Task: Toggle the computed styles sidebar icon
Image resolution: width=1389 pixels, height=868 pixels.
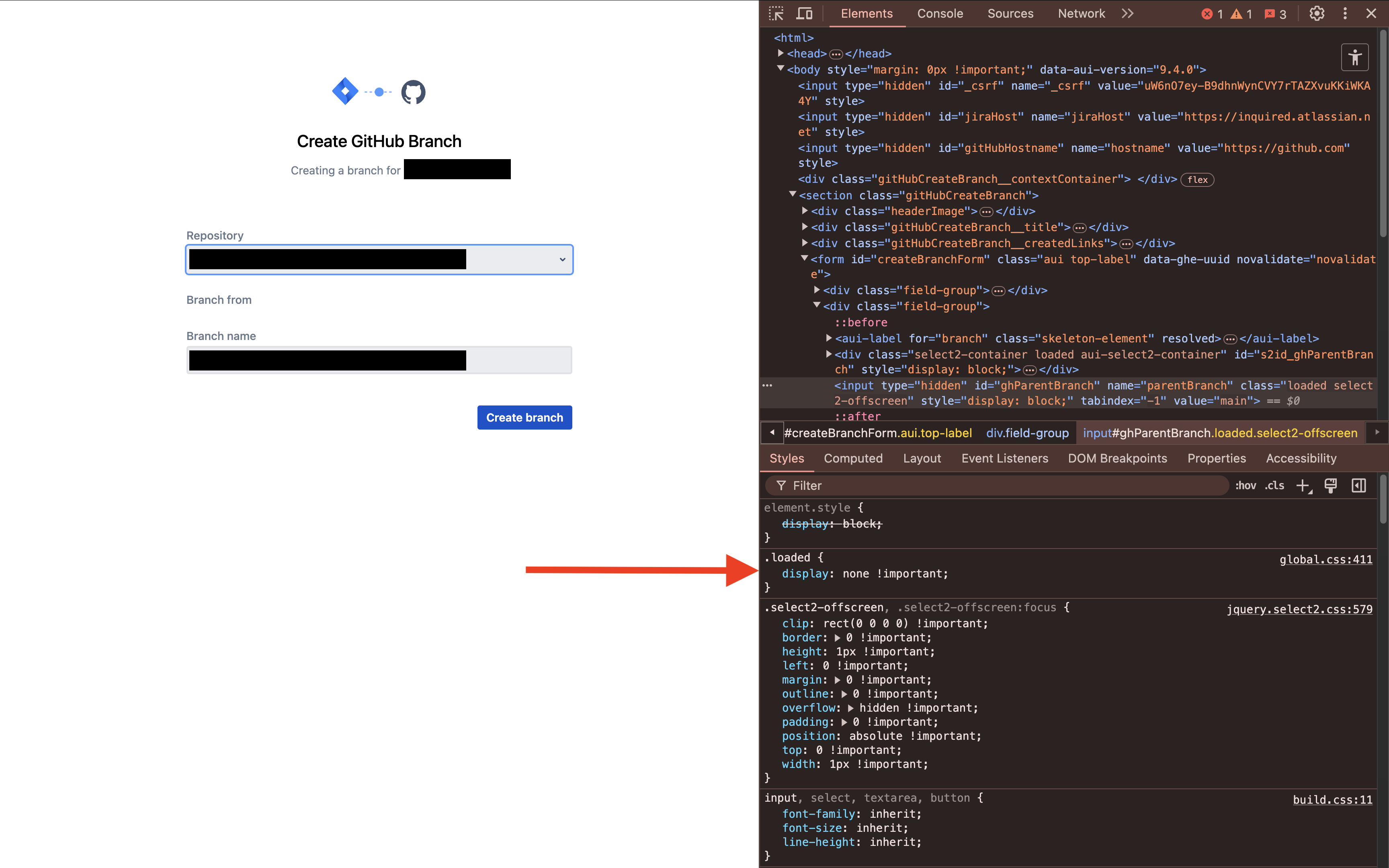Action: pos(1358,486)
